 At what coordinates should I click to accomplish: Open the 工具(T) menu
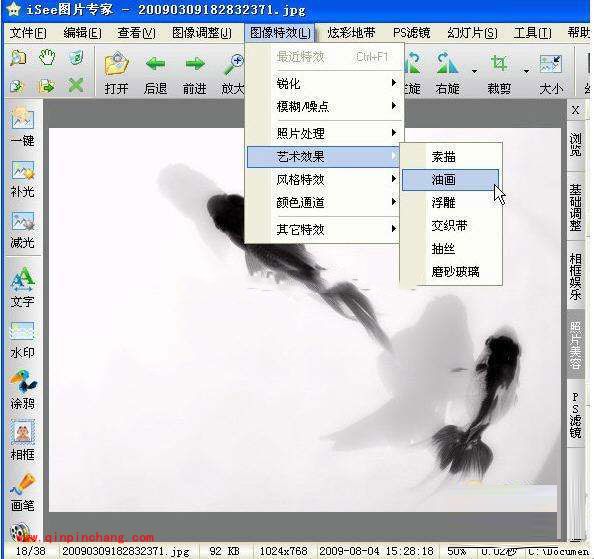pos(532,33)
